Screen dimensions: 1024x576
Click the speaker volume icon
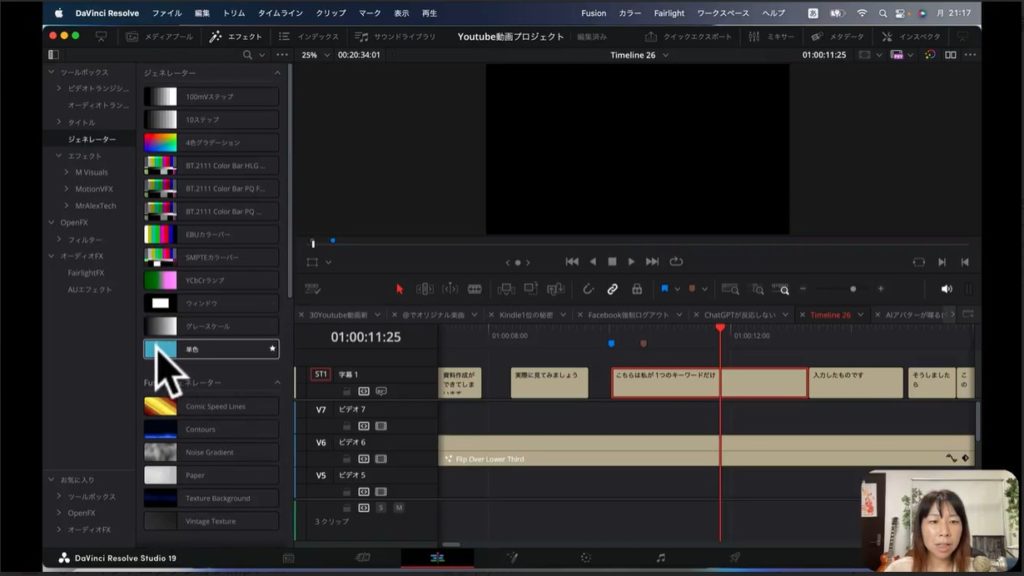coord(946,289)
